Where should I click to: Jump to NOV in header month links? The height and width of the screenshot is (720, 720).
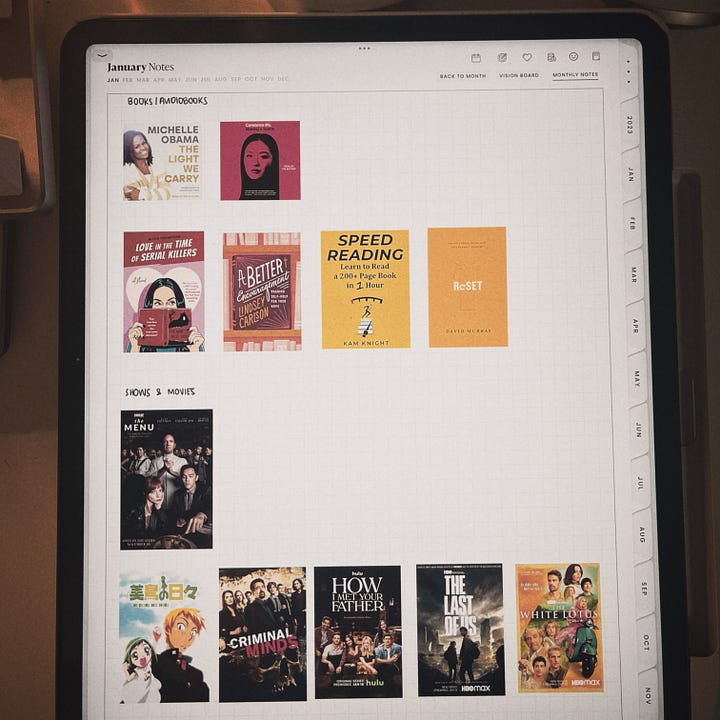tap(267, 79)
